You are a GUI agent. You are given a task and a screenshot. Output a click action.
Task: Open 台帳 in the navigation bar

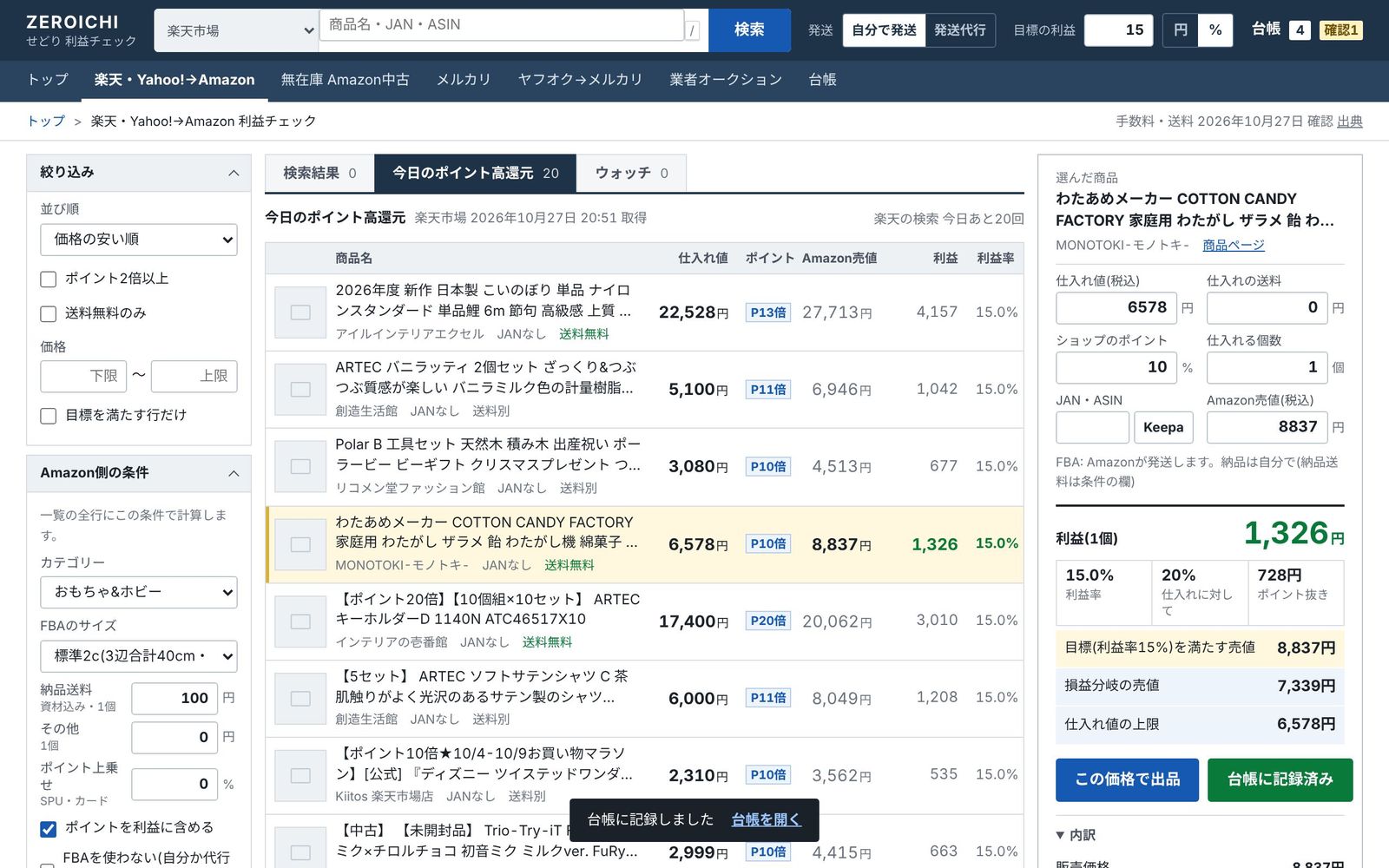822,80
